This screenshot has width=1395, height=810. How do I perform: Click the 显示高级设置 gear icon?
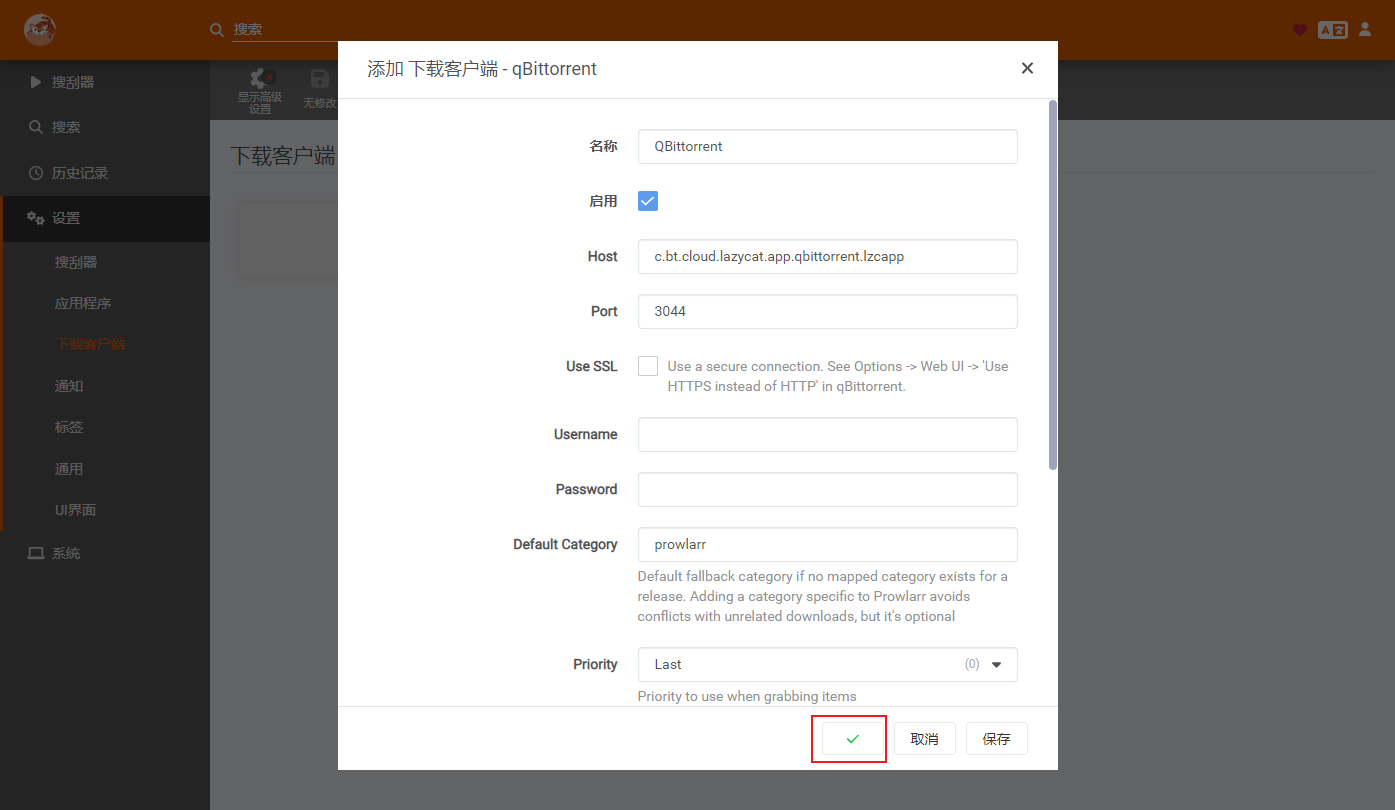coord(260,79)
